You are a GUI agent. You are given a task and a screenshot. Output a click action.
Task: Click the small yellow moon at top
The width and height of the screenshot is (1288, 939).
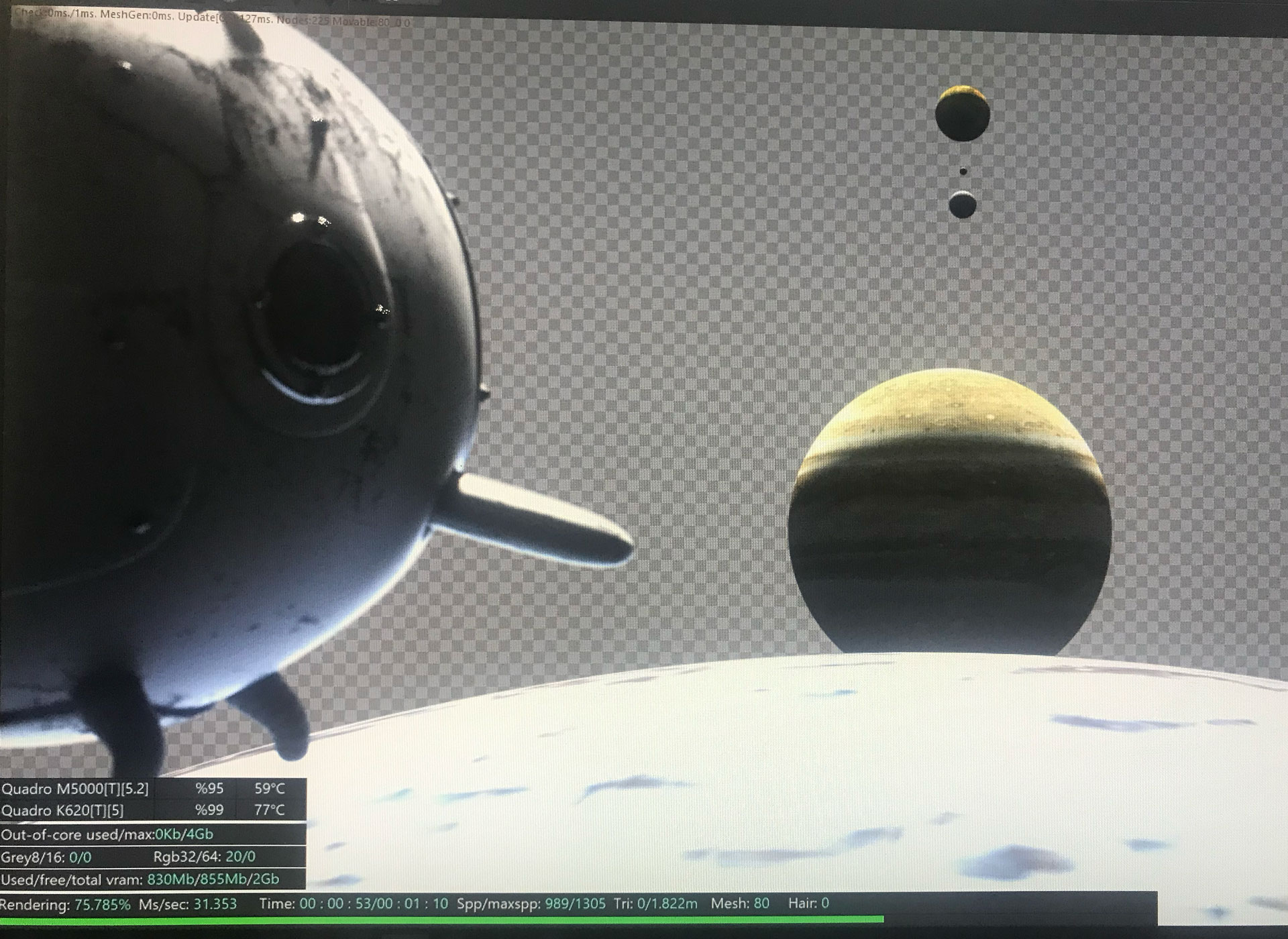click(x=963, y=113)
